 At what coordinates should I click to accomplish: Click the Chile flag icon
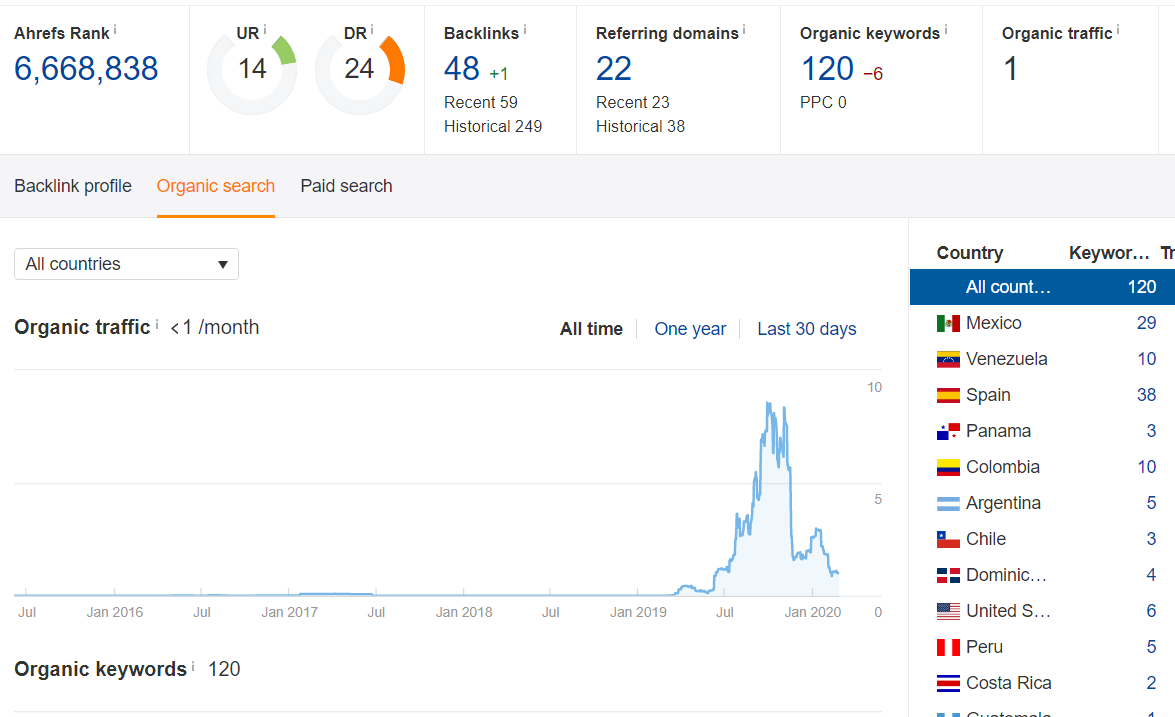948,539
